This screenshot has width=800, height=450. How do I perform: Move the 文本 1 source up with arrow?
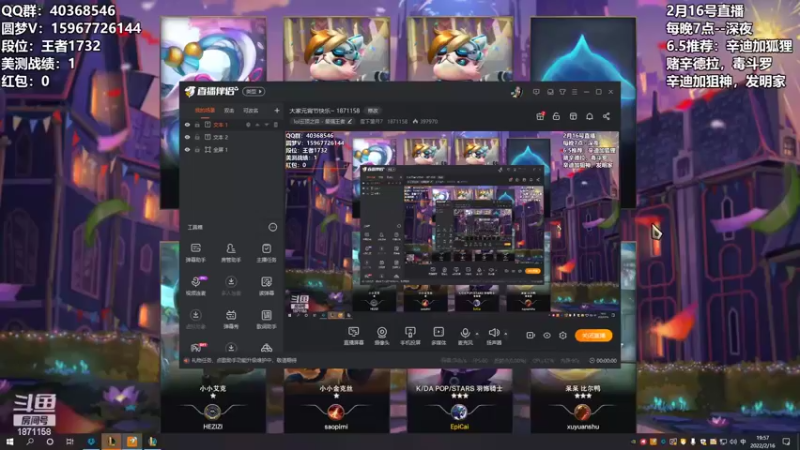click(x=257, y=124)
